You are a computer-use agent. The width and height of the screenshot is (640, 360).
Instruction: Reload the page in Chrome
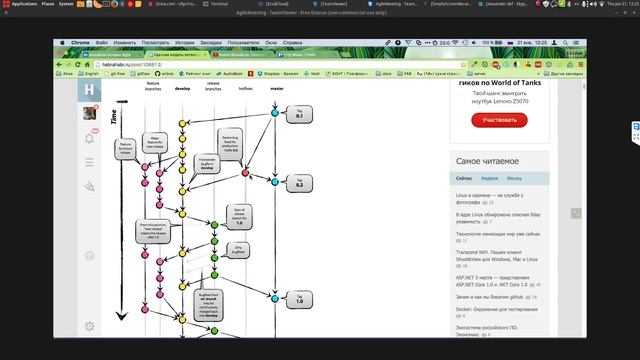78,64
